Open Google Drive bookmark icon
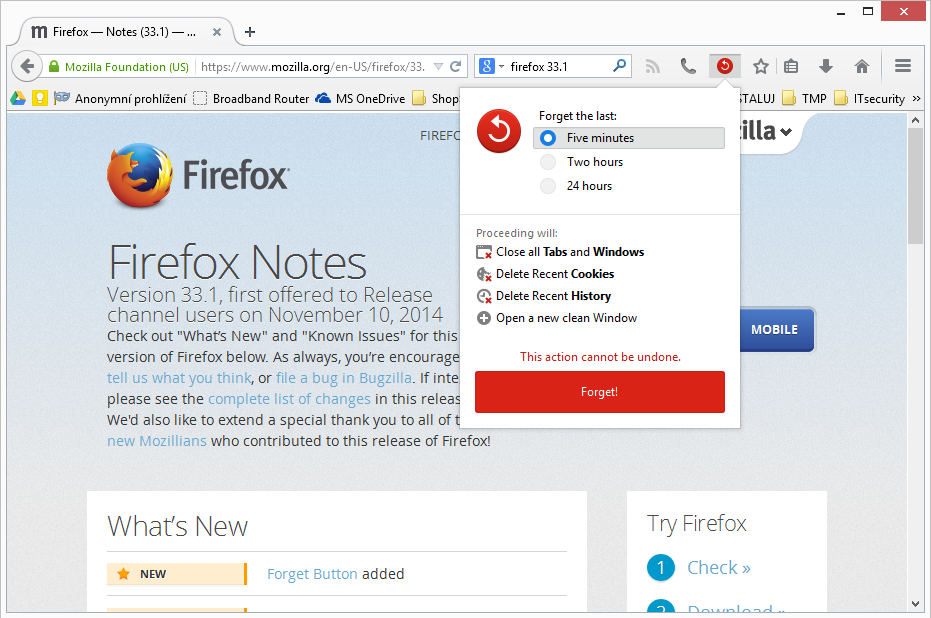 (18, 99)
